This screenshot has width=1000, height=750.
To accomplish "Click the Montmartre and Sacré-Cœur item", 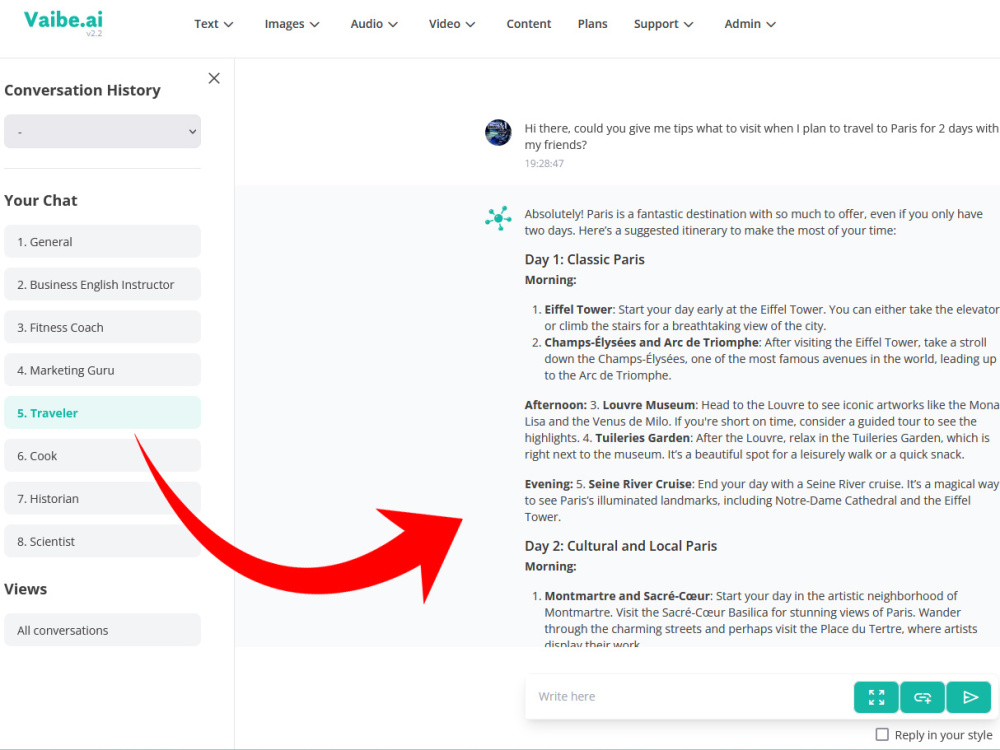I will 627,596.
